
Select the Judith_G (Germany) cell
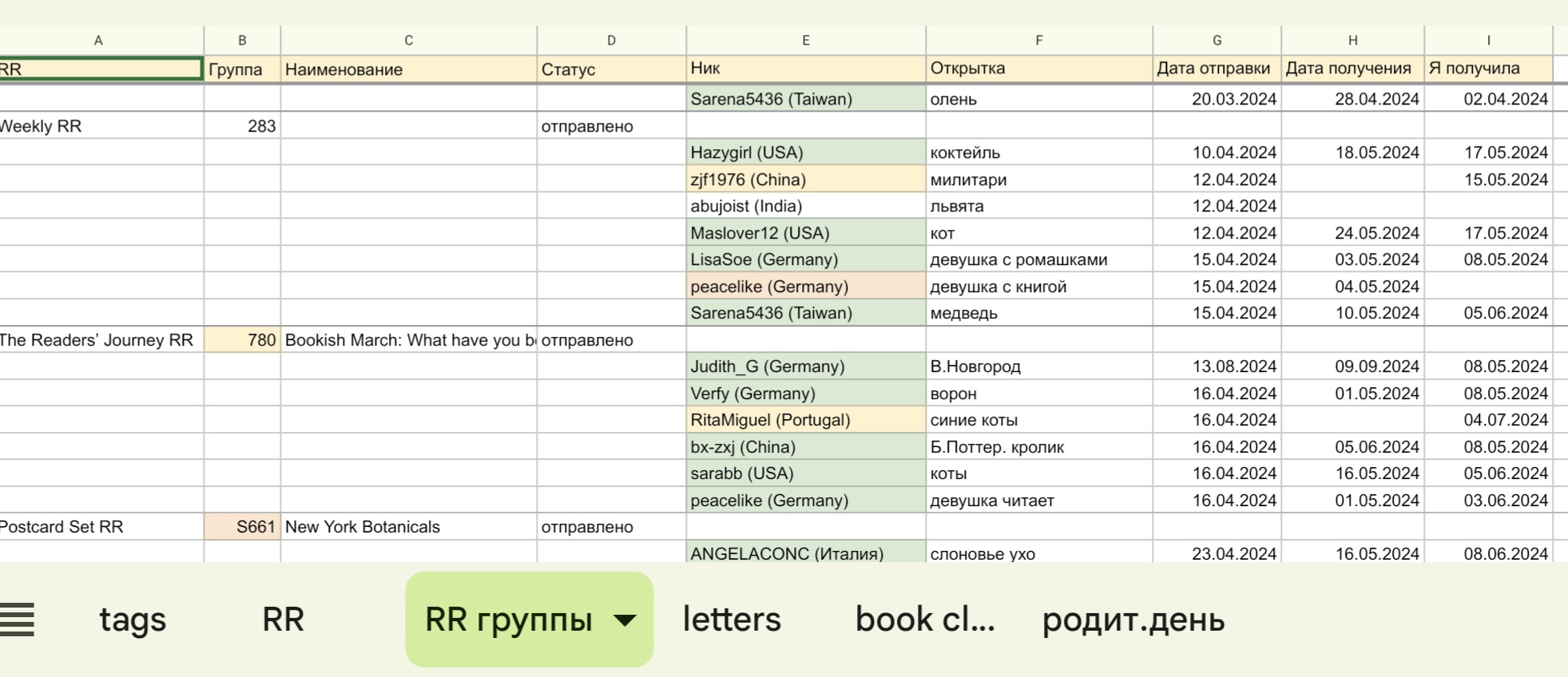pyautogui.click(x=806, y=366)
